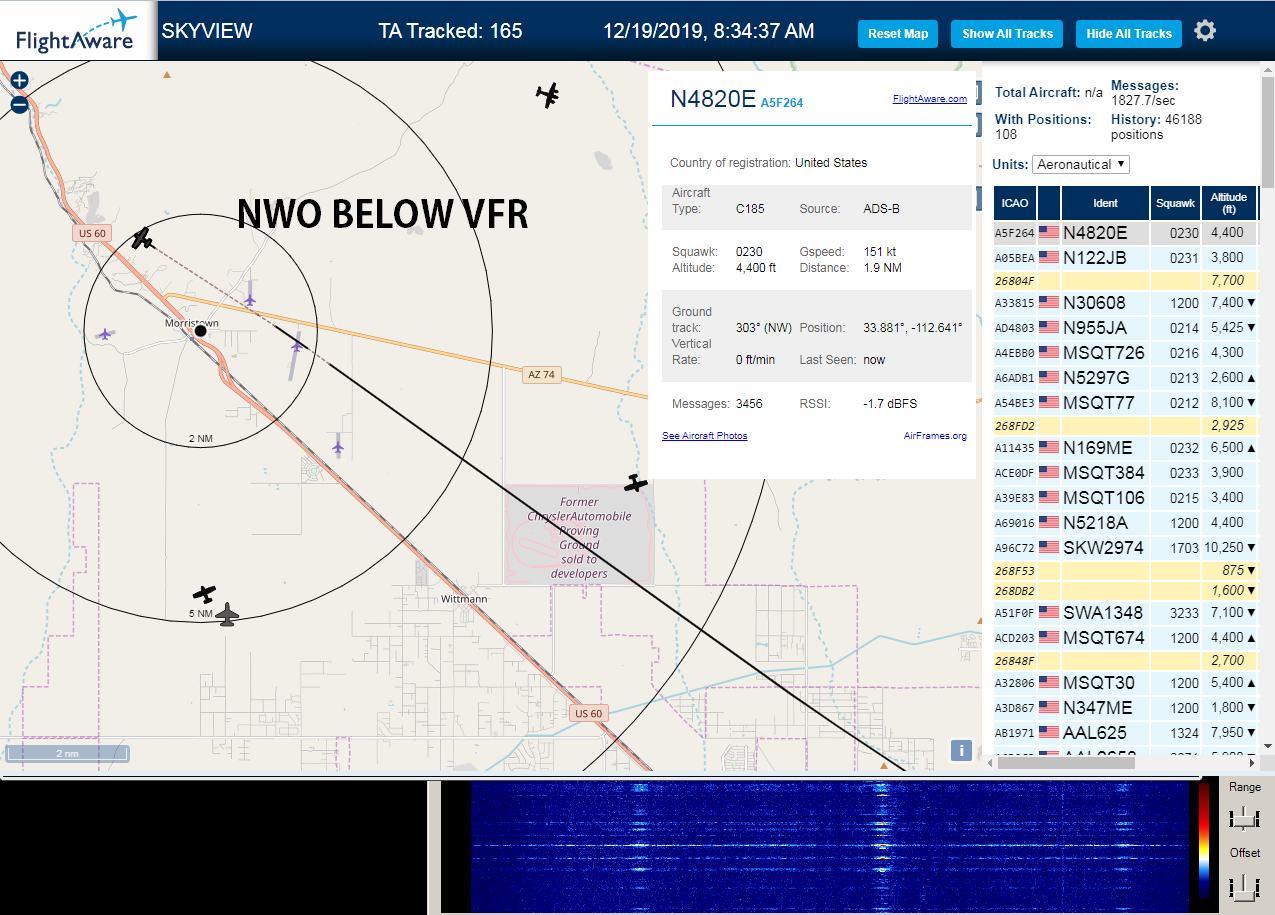This screenshot has width=1275, height=915.
Task: Select the black aircraft icon on US 60
Action: pyautogui.click(x=144, y=238)
